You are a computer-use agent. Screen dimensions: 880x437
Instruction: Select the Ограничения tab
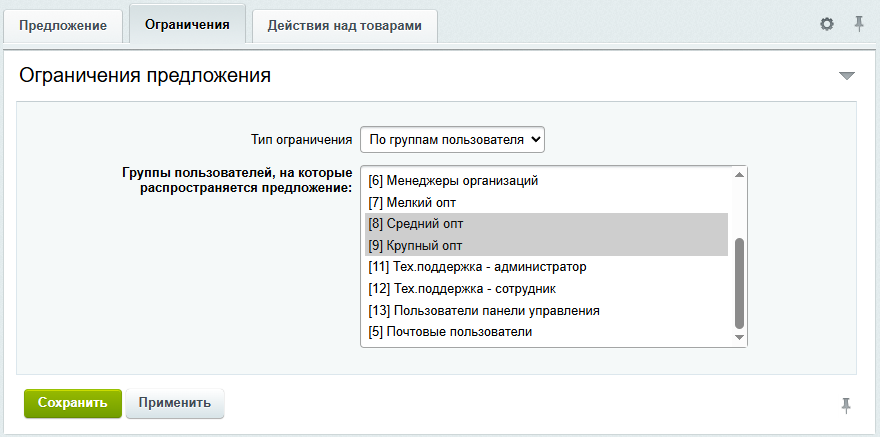187,25
